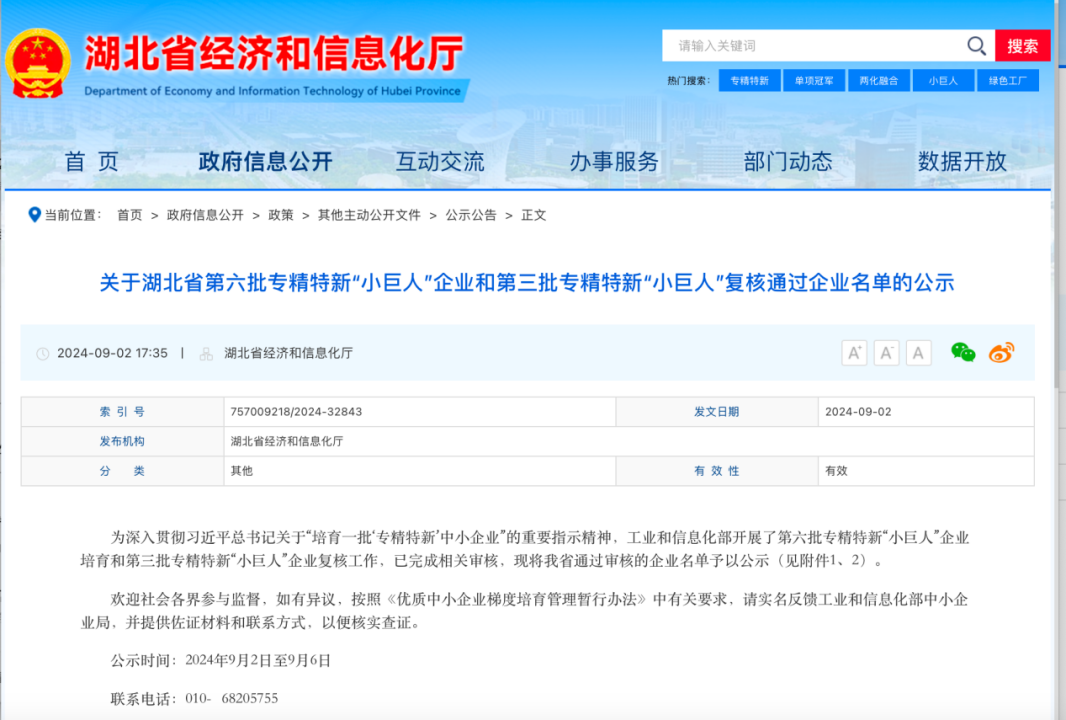Select hot search tag 小巨人
This screenshot has width=1066, height=720.
click(x=942, y=80)
